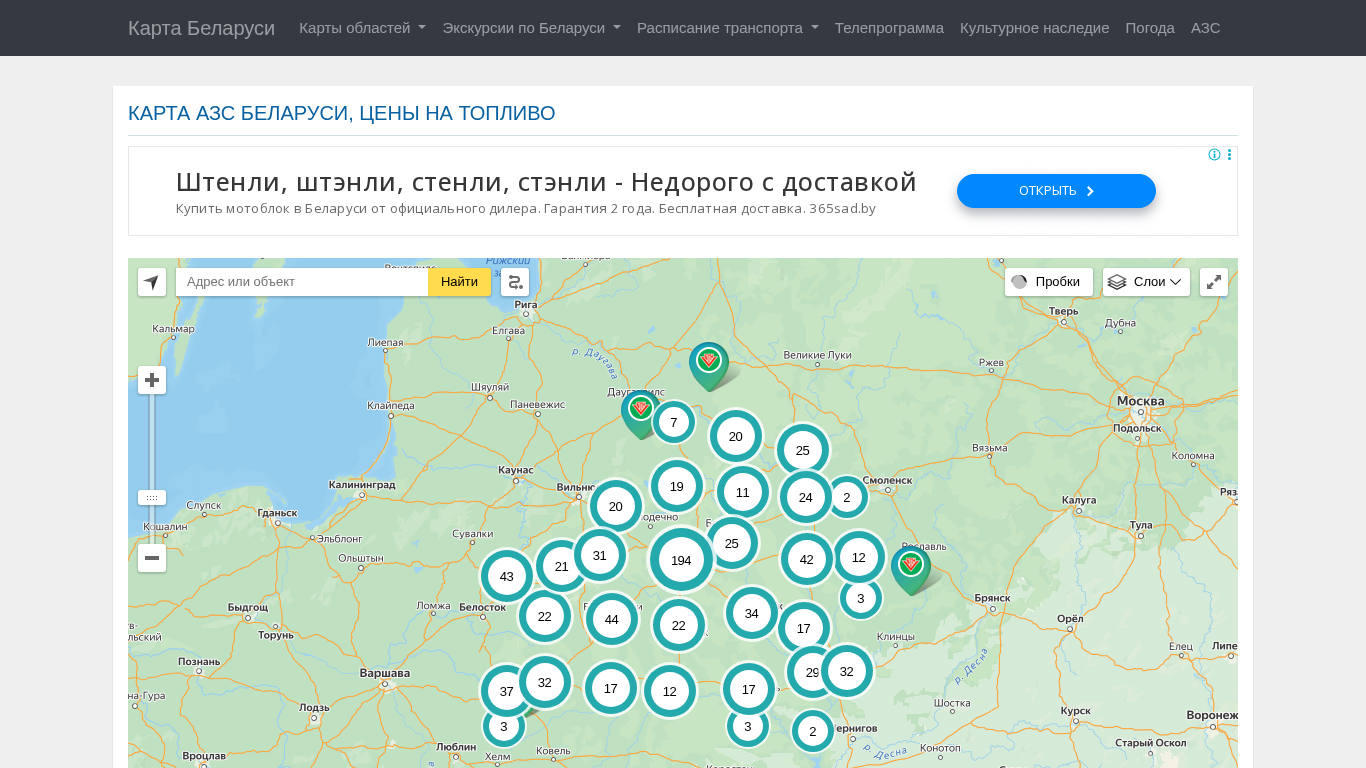Screen dimensions: 1366x768
Task: Click the cluster marker showing 194 stations
Action: [x=681, y=560]
